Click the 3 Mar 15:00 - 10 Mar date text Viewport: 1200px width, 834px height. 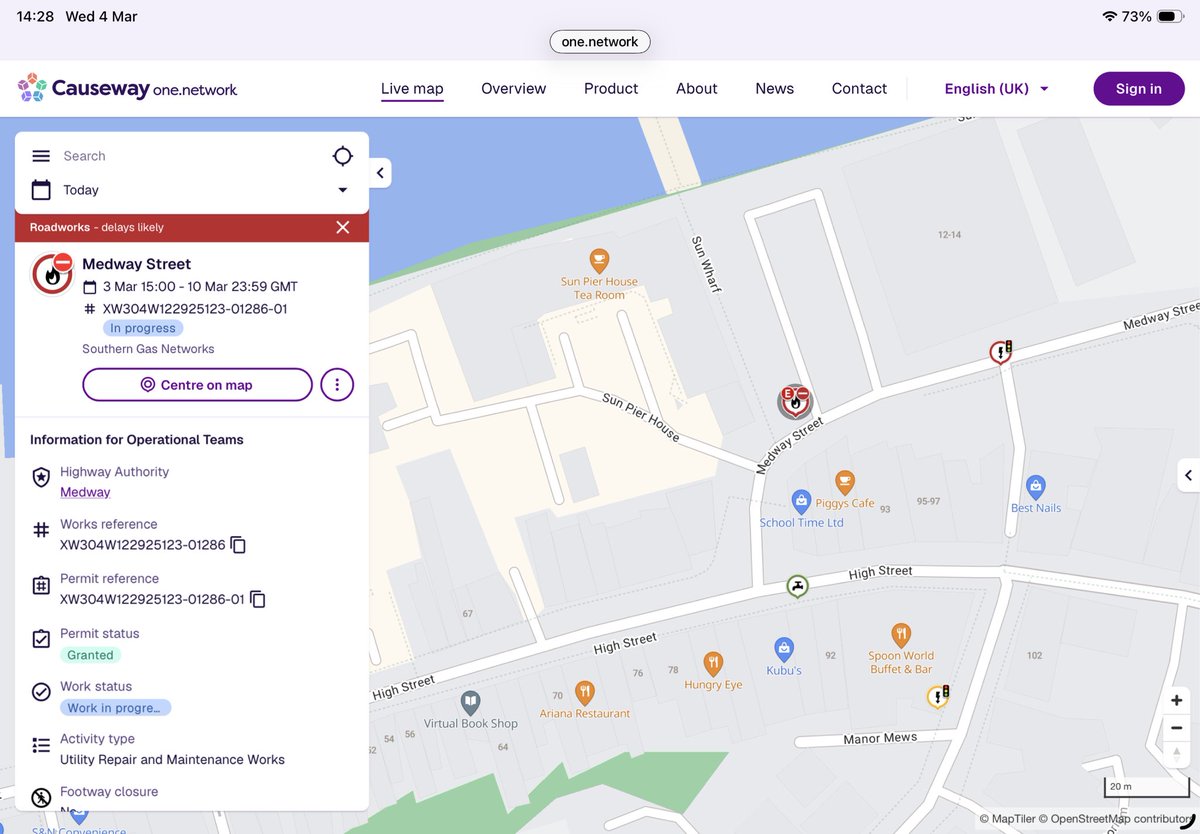(x=200, y=287)
